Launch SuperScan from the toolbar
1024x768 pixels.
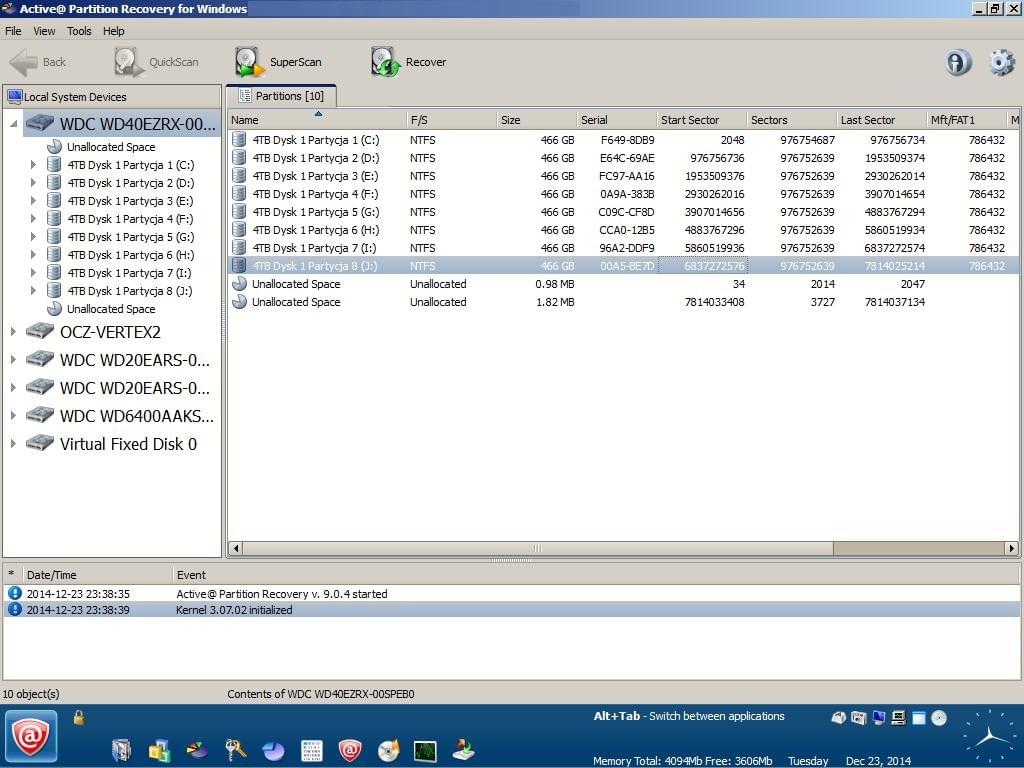[278, 62]
